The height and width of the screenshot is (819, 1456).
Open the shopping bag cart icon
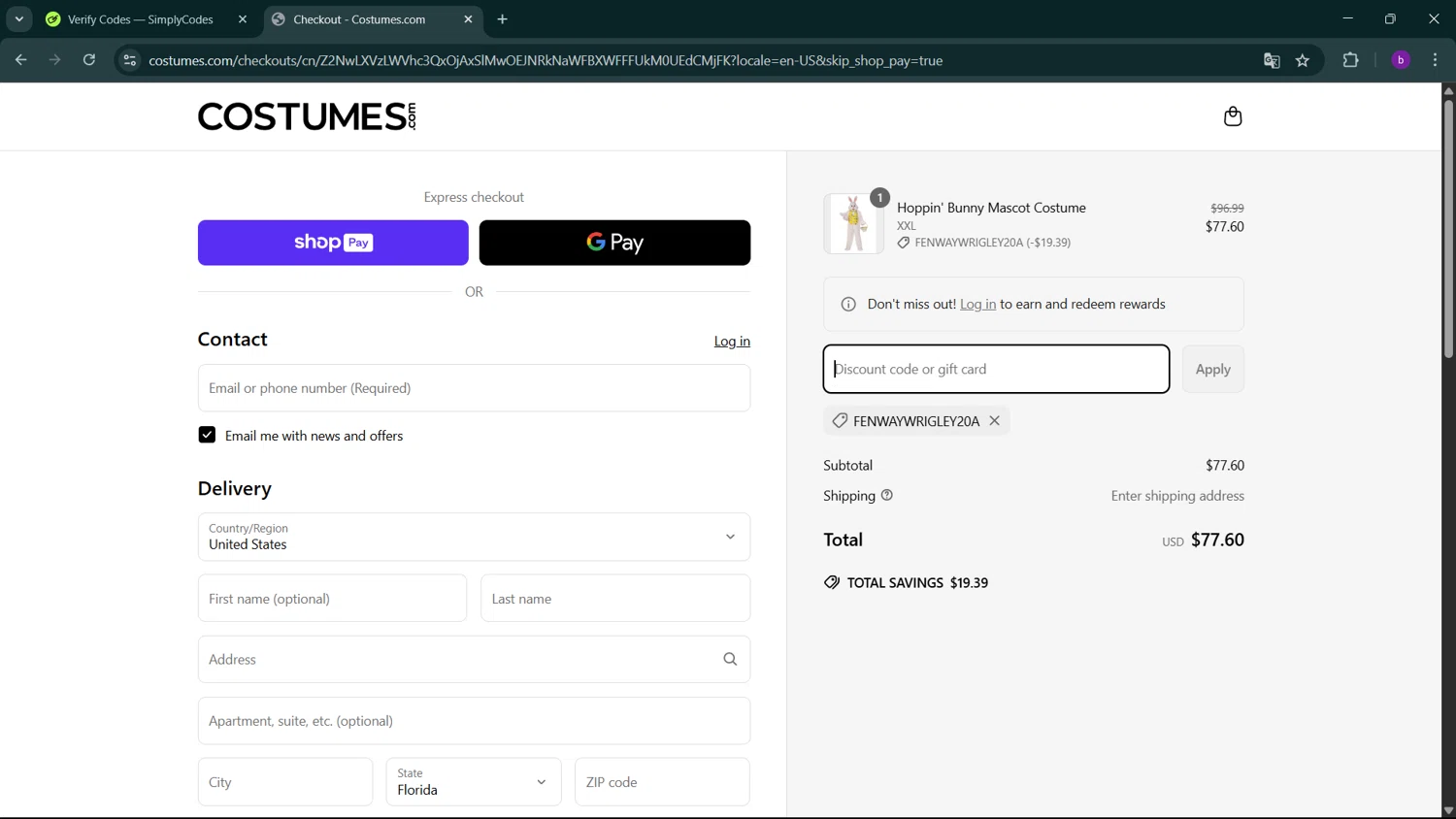[1233, 116]
